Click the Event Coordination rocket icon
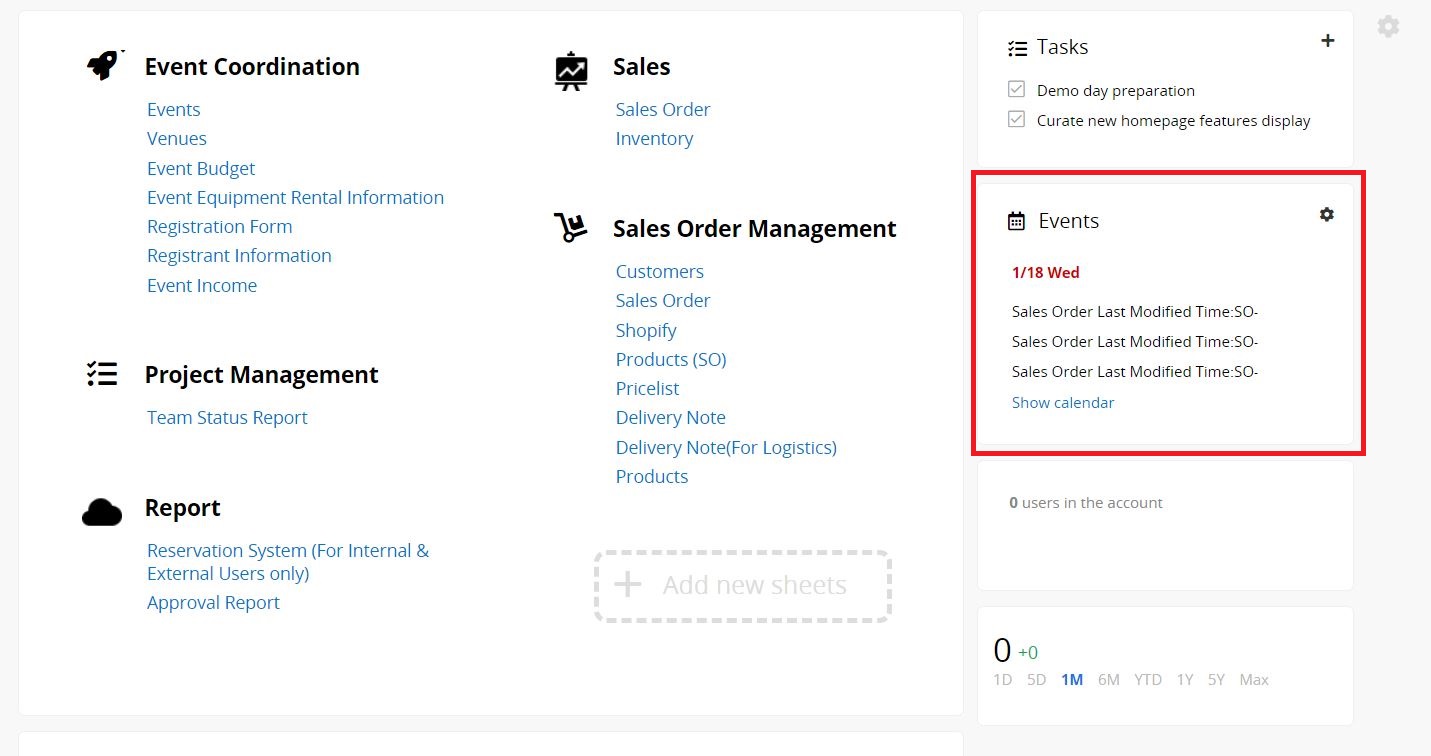Image resolution: width=1431 pixels, height=756 pixels. (x=104, y=65)
